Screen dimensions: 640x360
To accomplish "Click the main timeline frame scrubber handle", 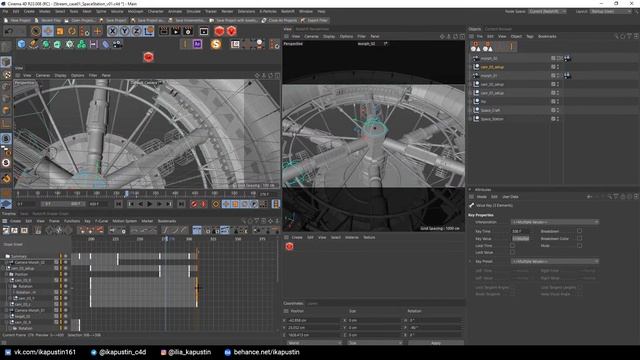I will point(127,193).
